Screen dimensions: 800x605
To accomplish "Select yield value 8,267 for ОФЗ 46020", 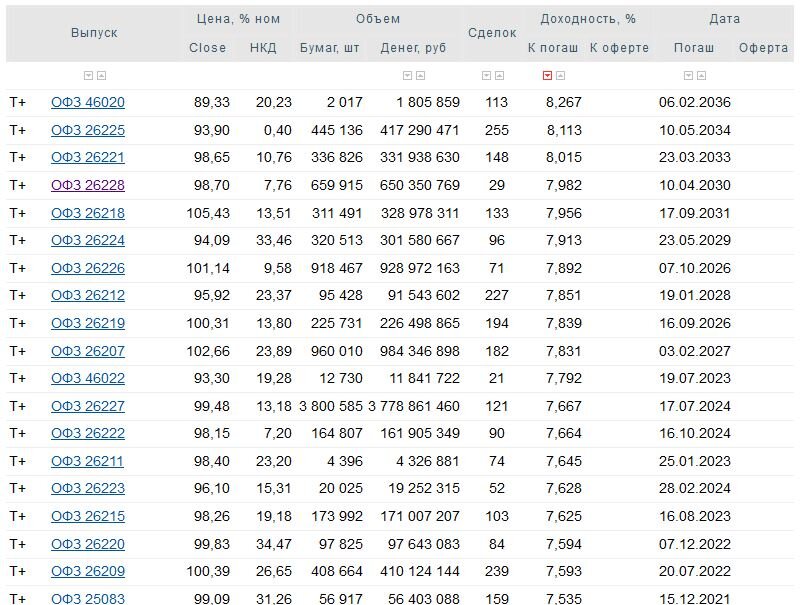I will 564,103.
